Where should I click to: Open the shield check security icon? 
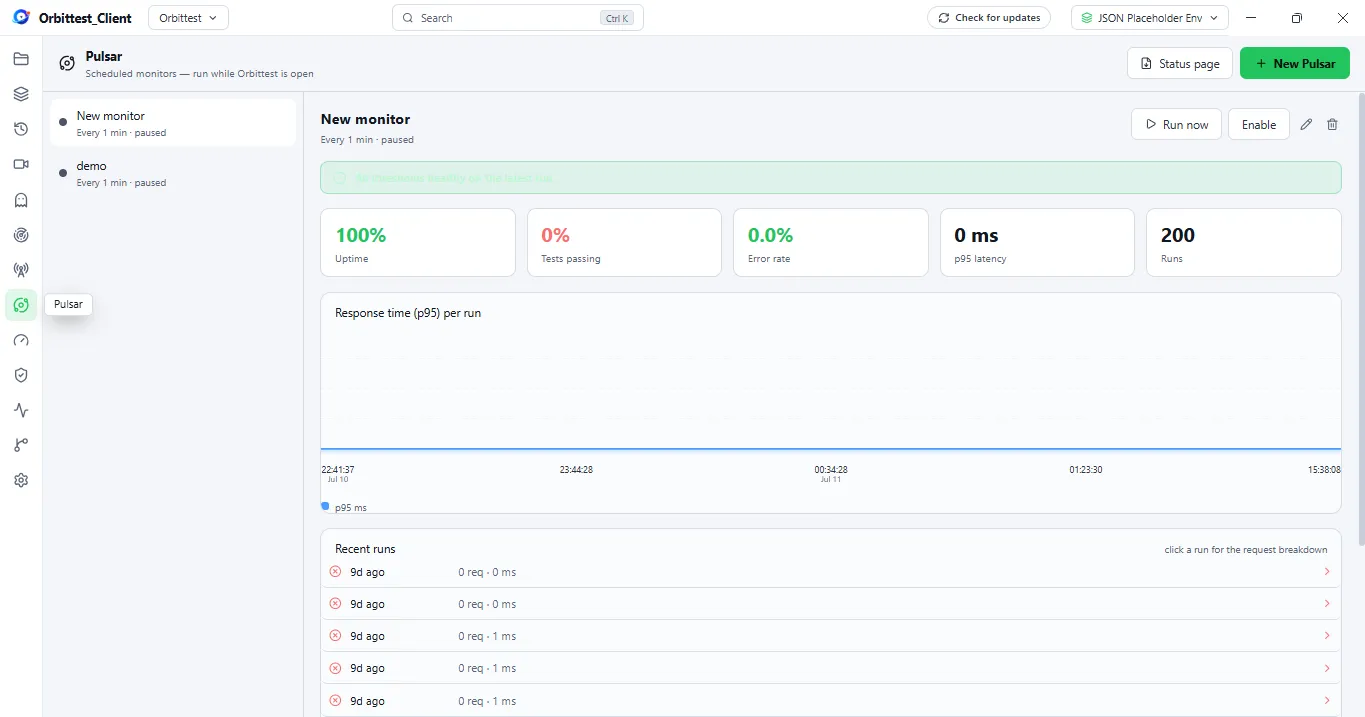click(21, 375)
